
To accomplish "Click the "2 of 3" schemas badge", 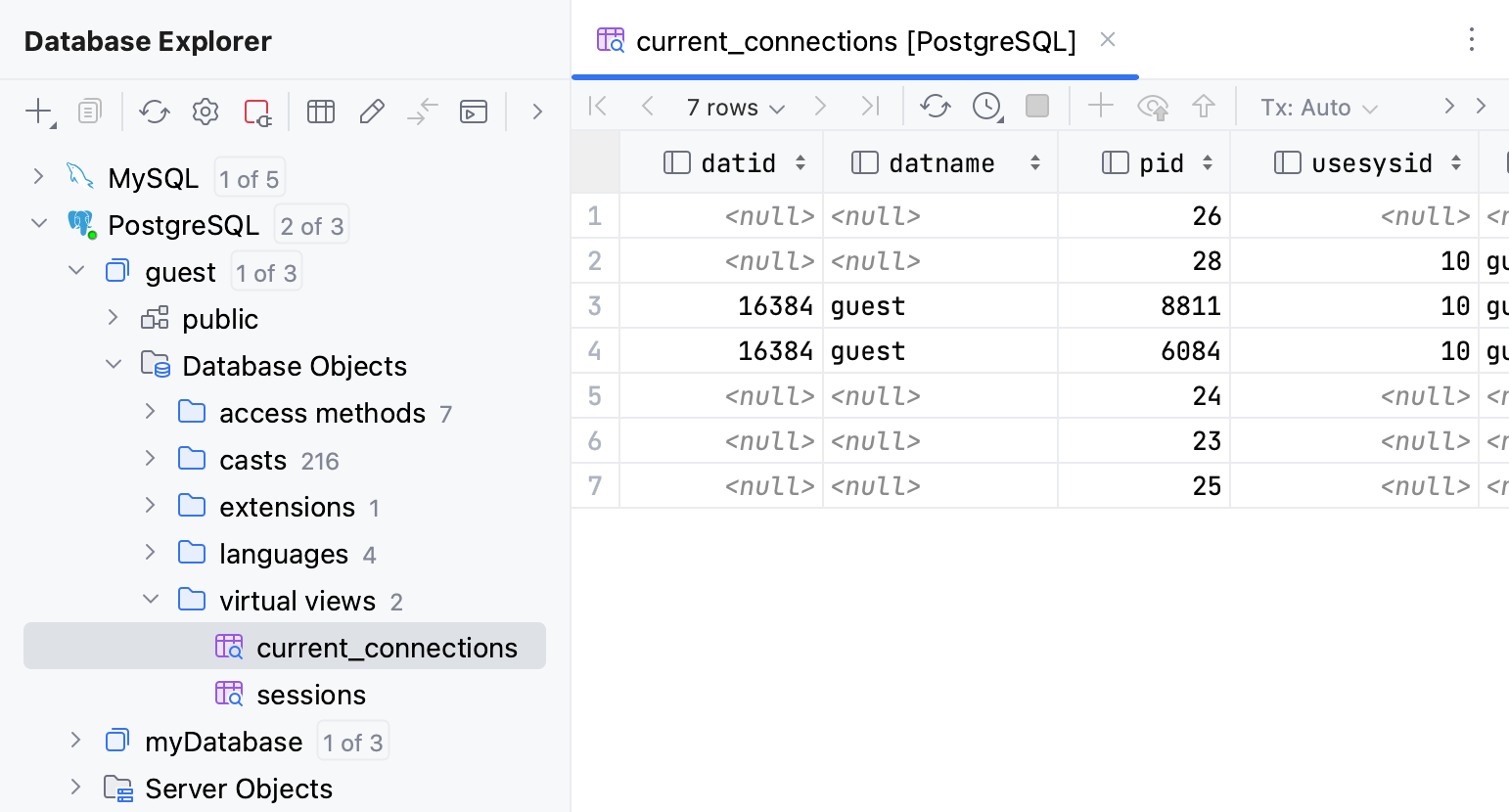I will (x=311, y=226).
